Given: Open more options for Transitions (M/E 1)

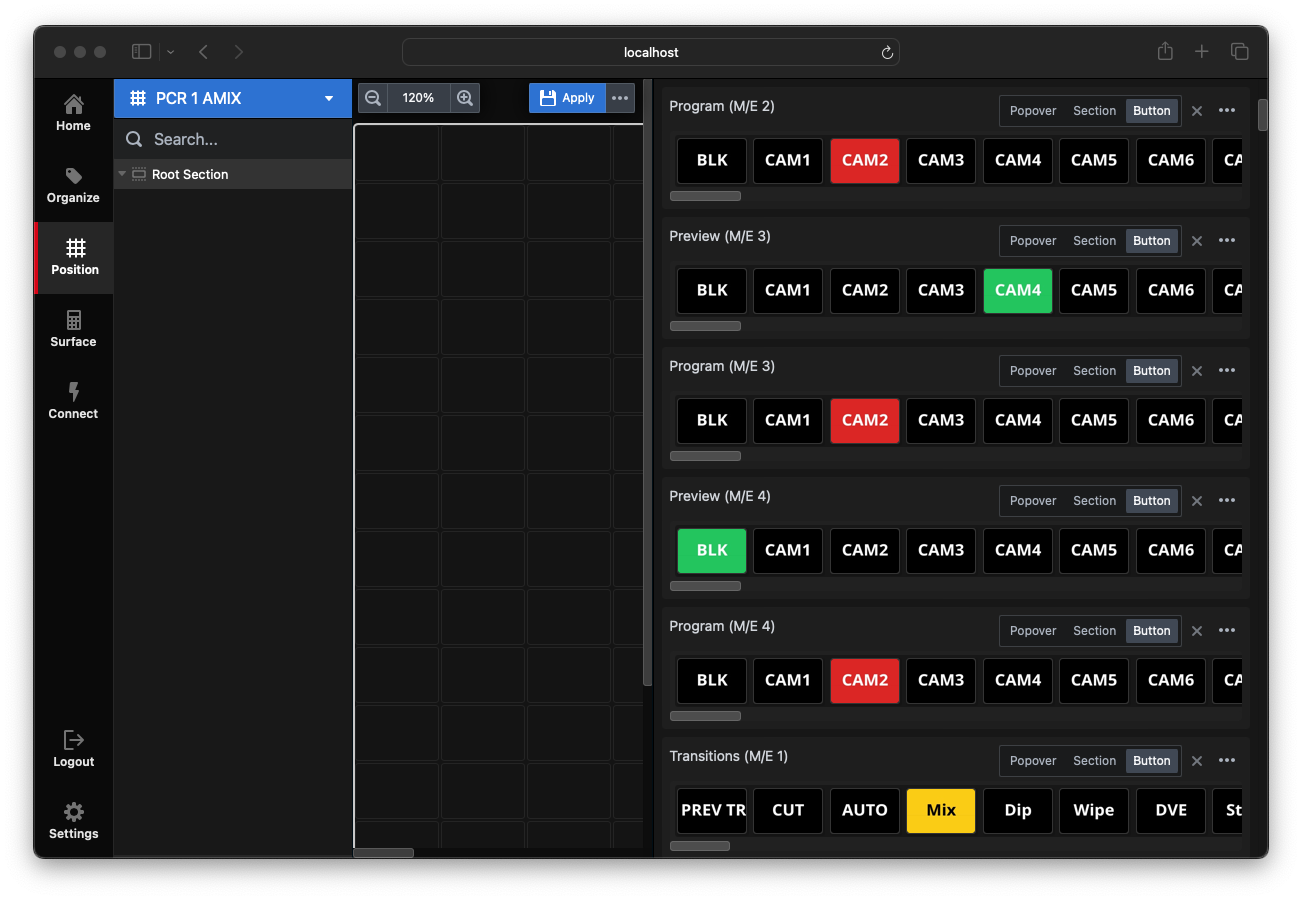Looking at the screenshot, I should tap(1227, 760).
